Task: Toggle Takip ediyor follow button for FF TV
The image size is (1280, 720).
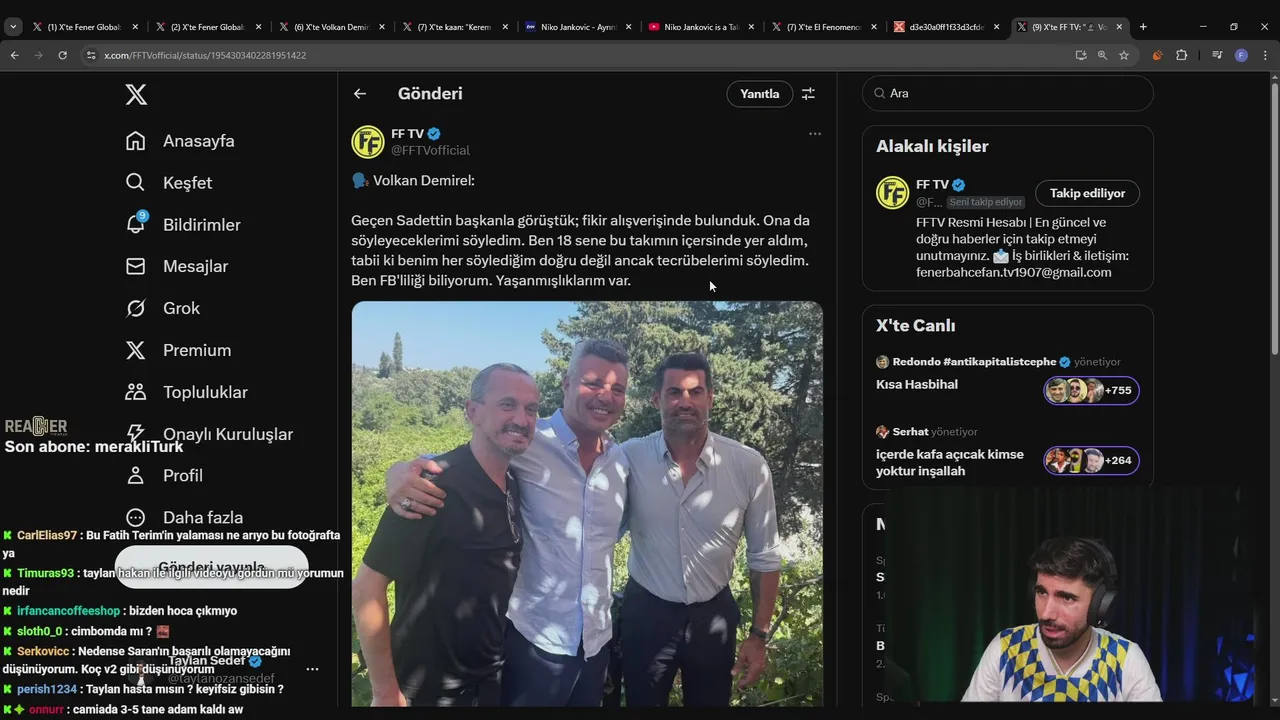Action: [1087, 193]
